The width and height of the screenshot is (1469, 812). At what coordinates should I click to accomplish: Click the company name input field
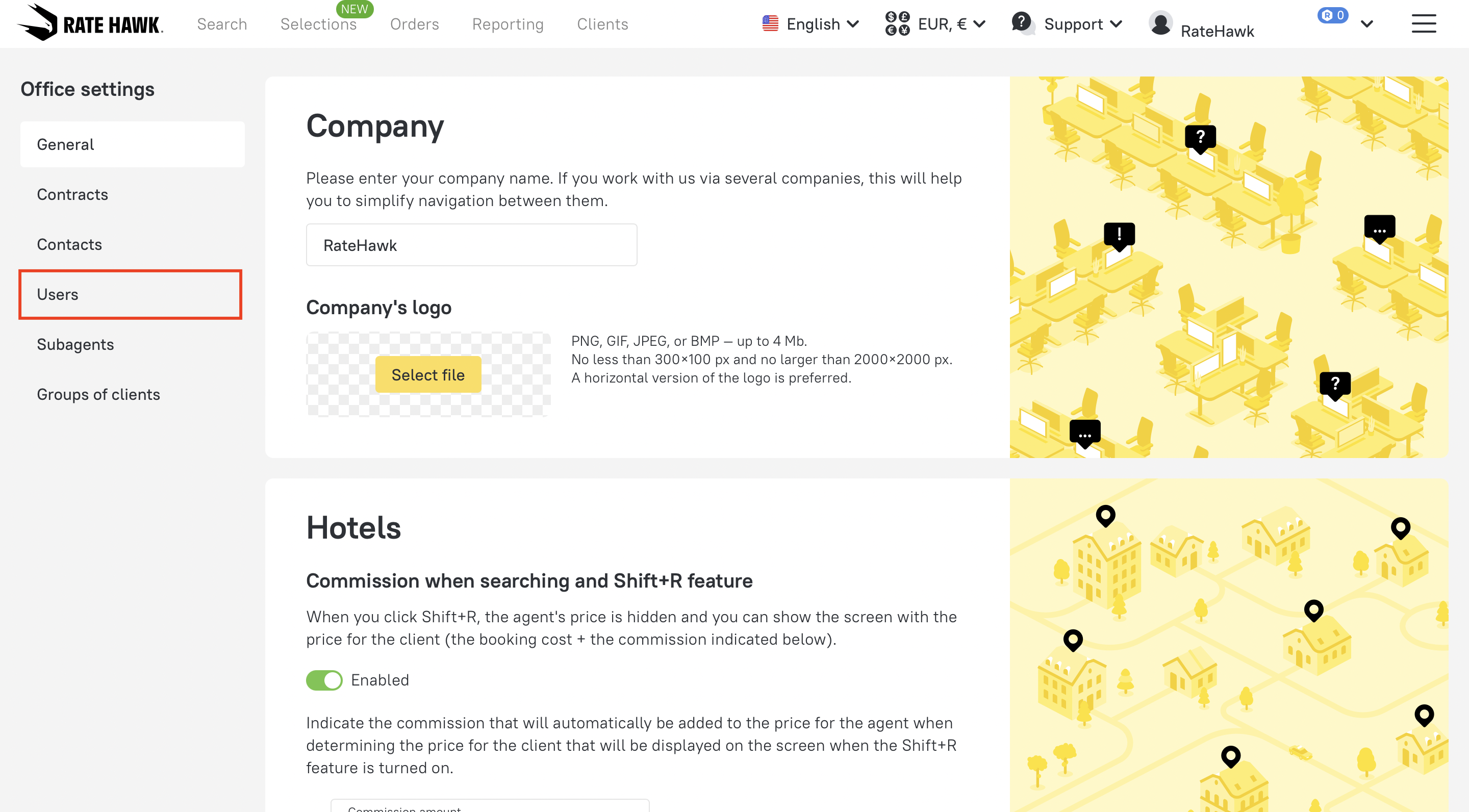471,245
